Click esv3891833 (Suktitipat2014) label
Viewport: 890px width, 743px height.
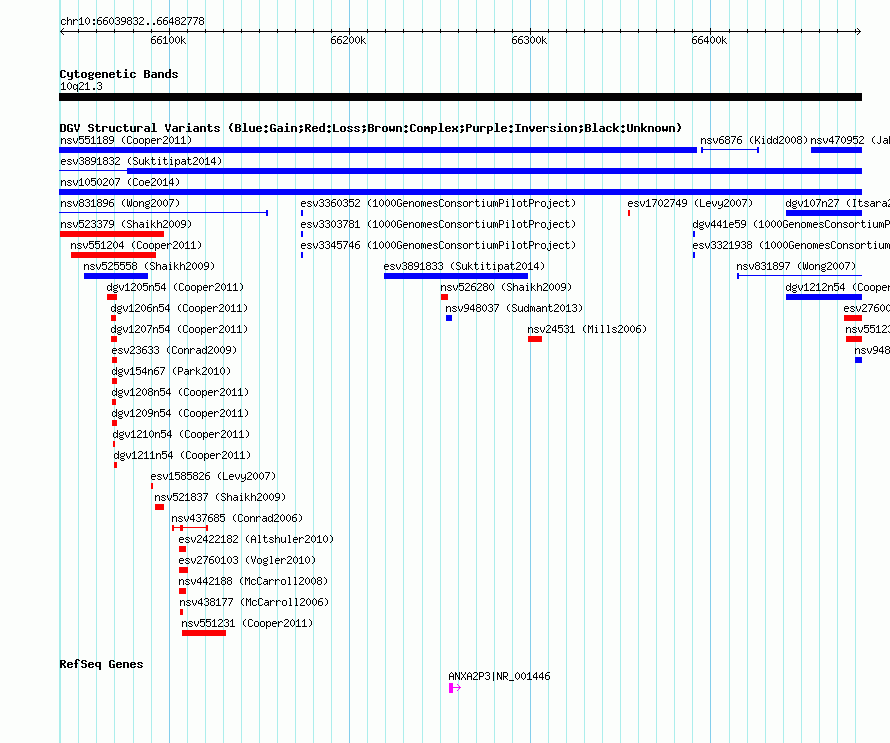pyautogui.click(x=464, y=266)
